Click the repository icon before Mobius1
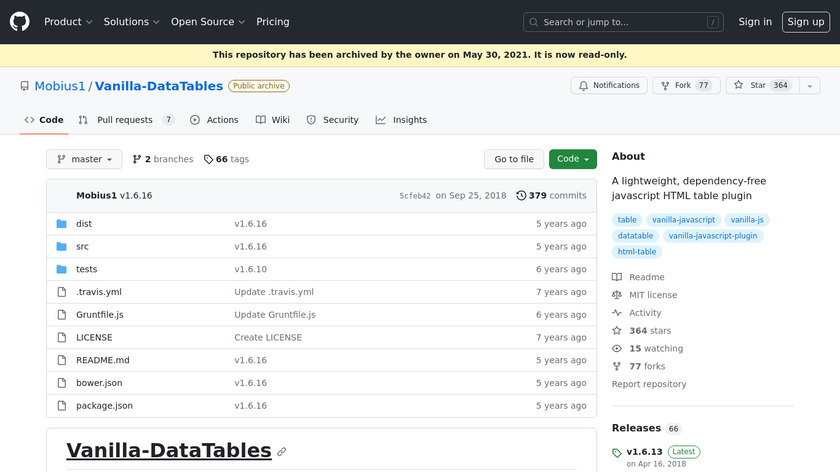Viewport: 840px width, 472px height. 25,86
